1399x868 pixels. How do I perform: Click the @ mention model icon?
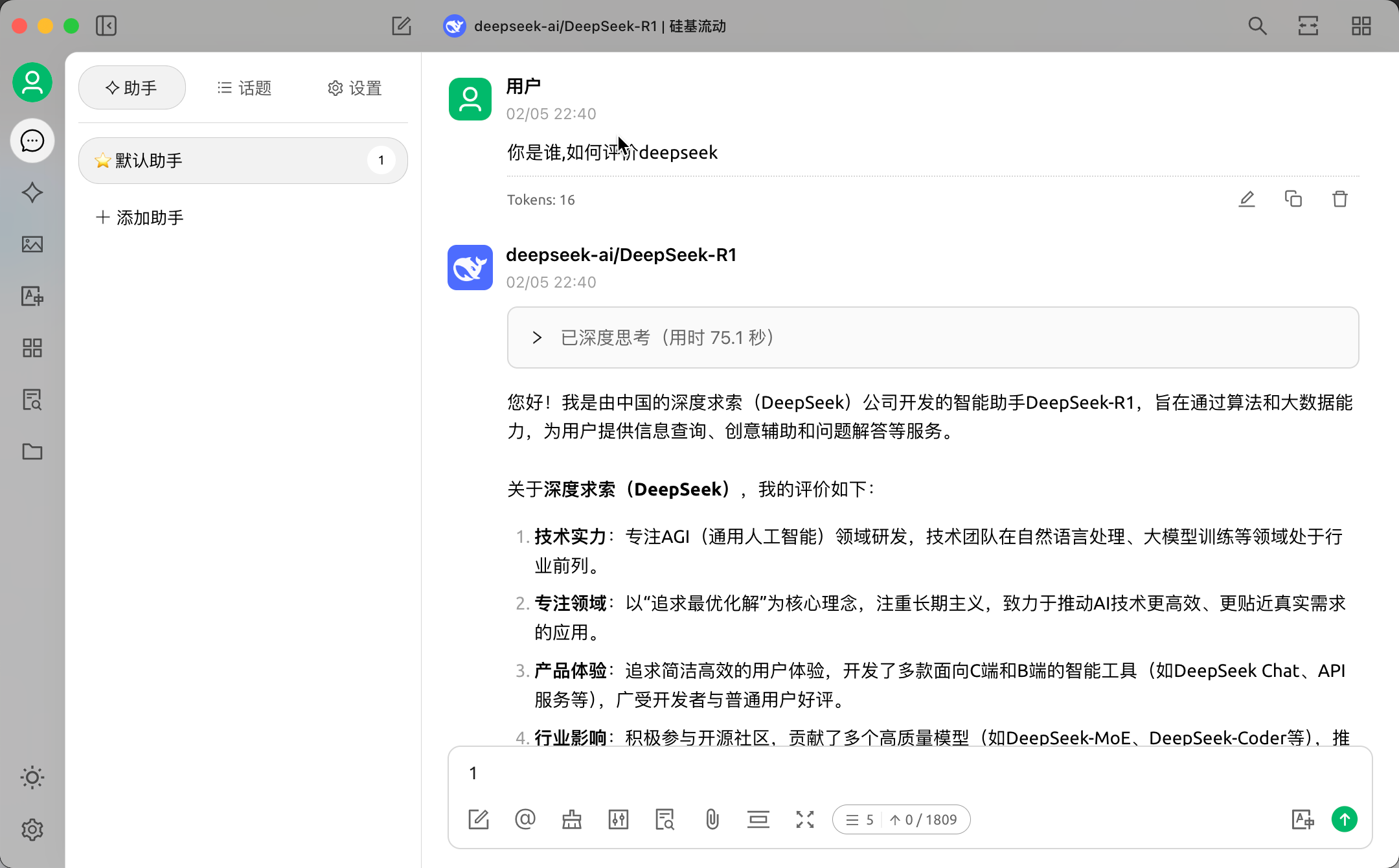525,819
